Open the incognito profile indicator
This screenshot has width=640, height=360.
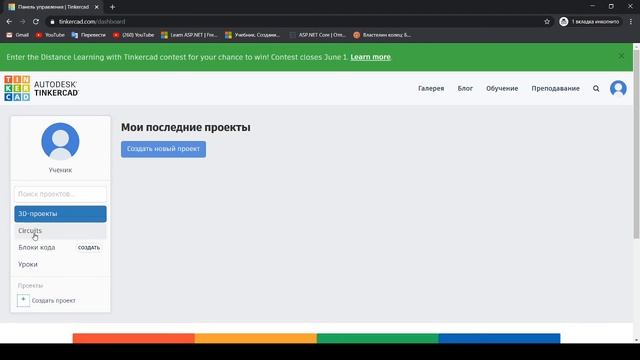pos(589,22)
